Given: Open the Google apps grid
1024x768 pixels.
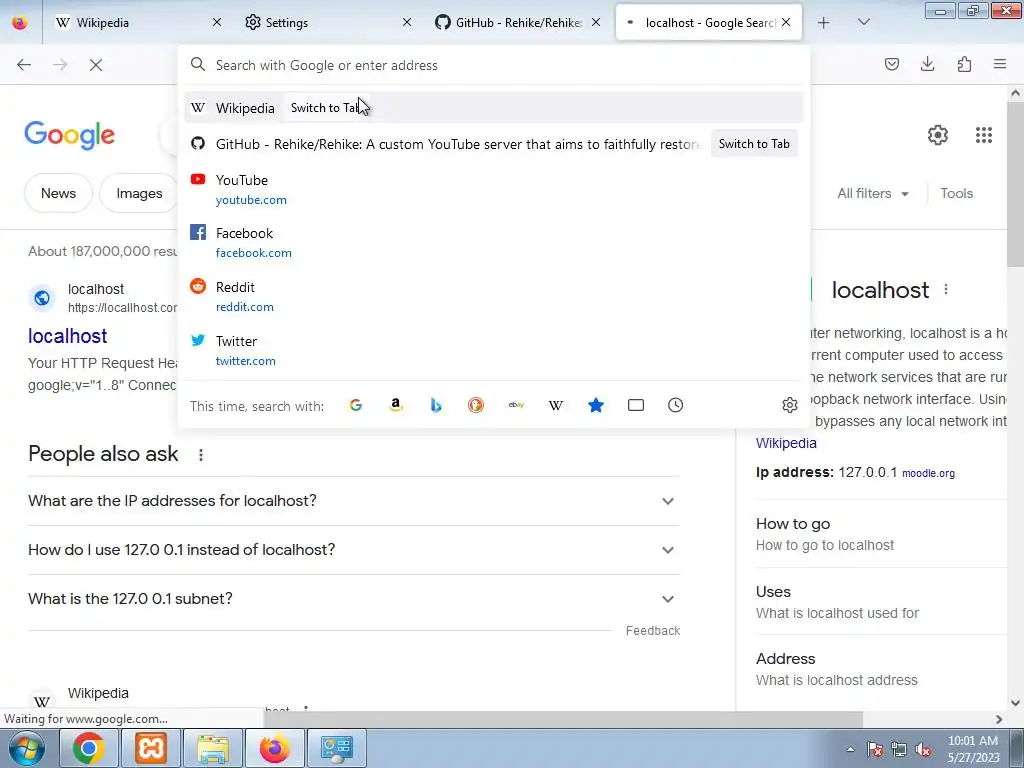Looking at the screenshot, I should (984, 135).
